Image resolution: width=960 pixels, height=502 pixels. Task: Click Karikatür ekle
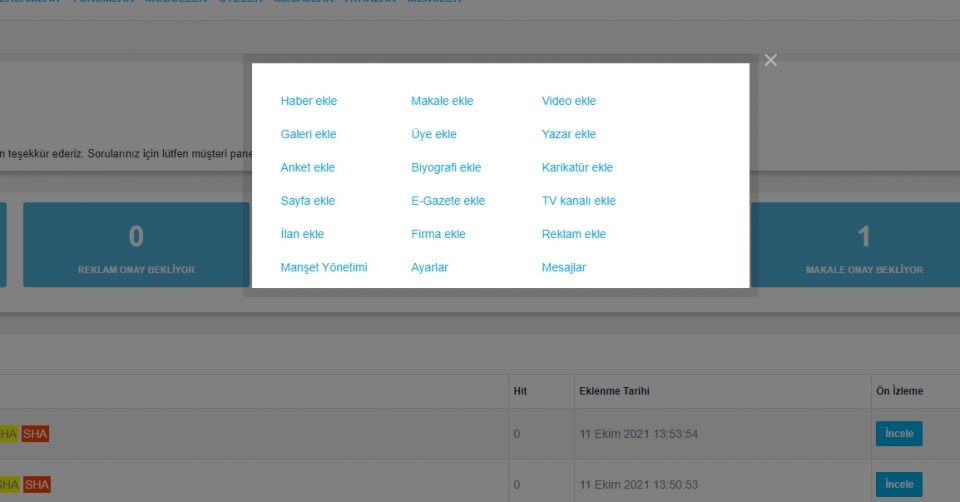click(577, 168)
